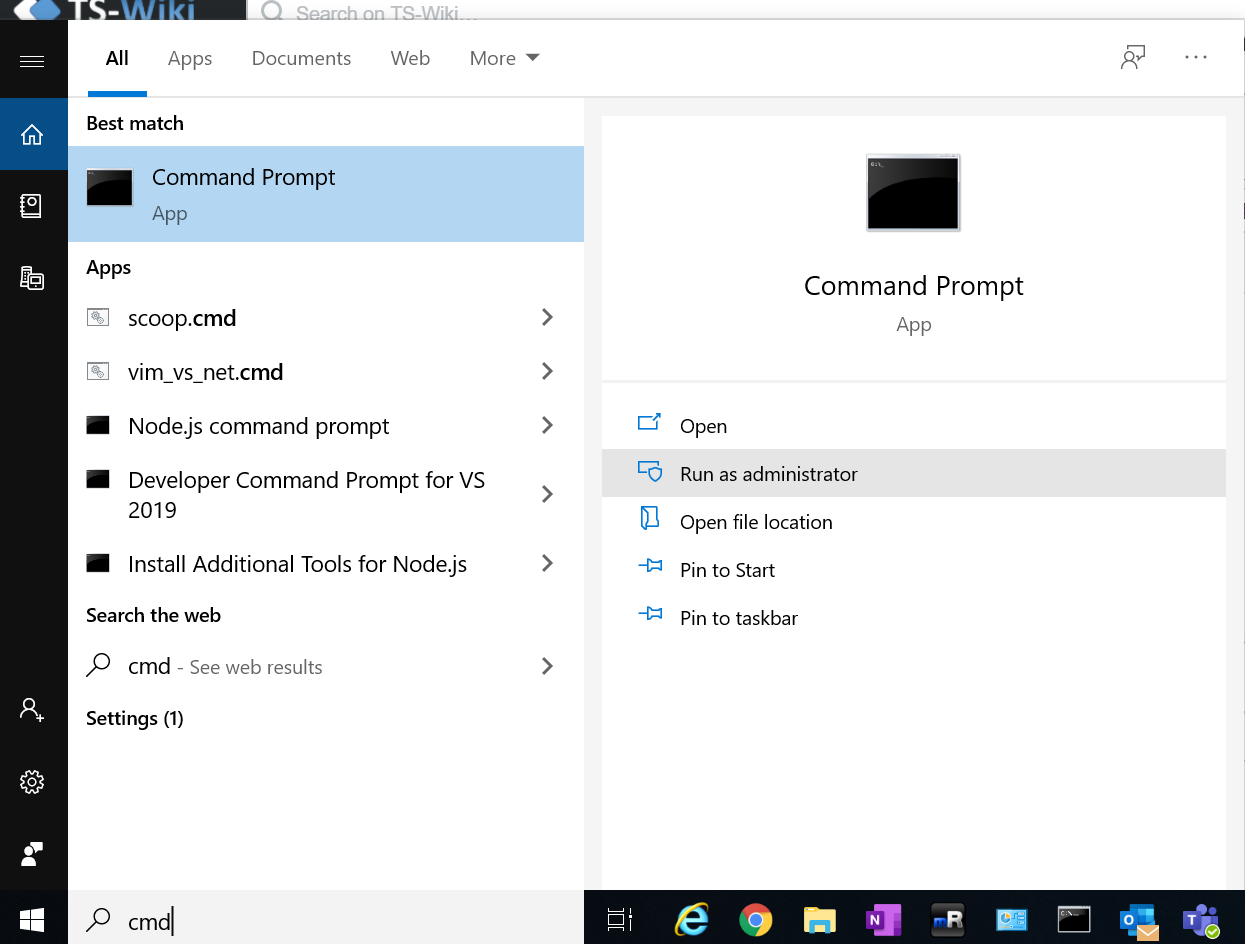Screen dimensions: 1245x944
Task: Click the Windows Start button
Action: 32,918
